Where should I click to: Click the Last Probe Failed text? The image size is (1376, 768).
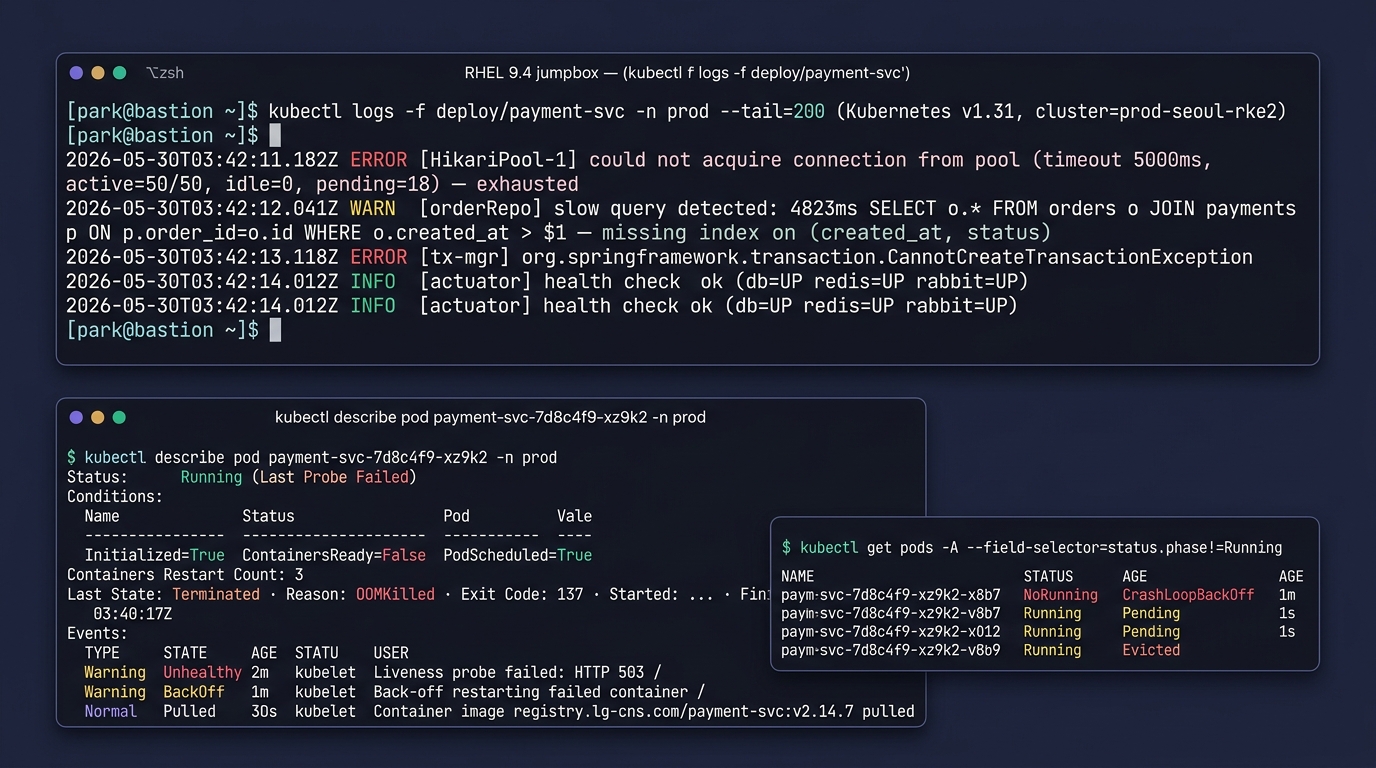334,477
